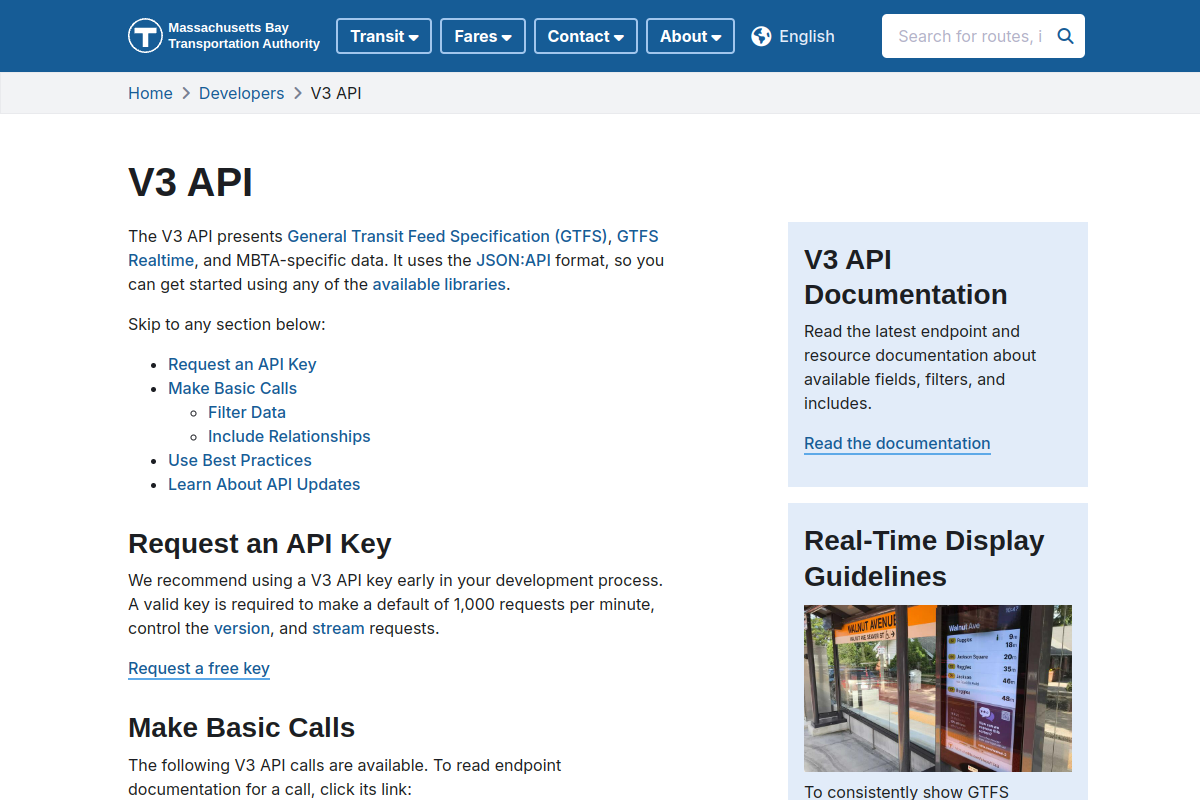Jump to Learn About API Updates
The height and width of the screenshot is (800, 1200).
(x=264, y=484)
